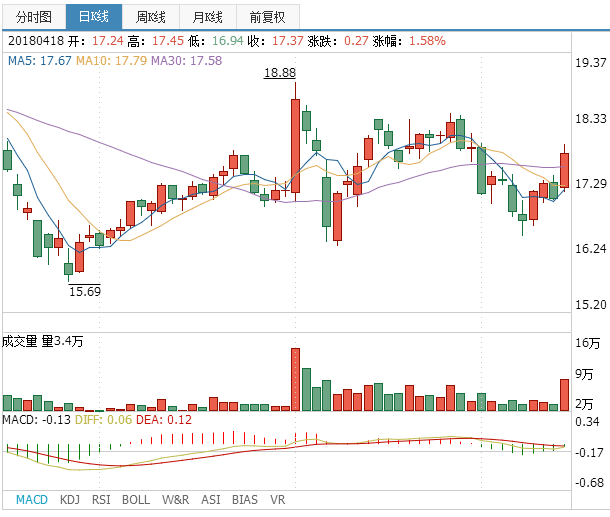
Task: Click the change percent 1.58%
Action: tap(427, 41)
